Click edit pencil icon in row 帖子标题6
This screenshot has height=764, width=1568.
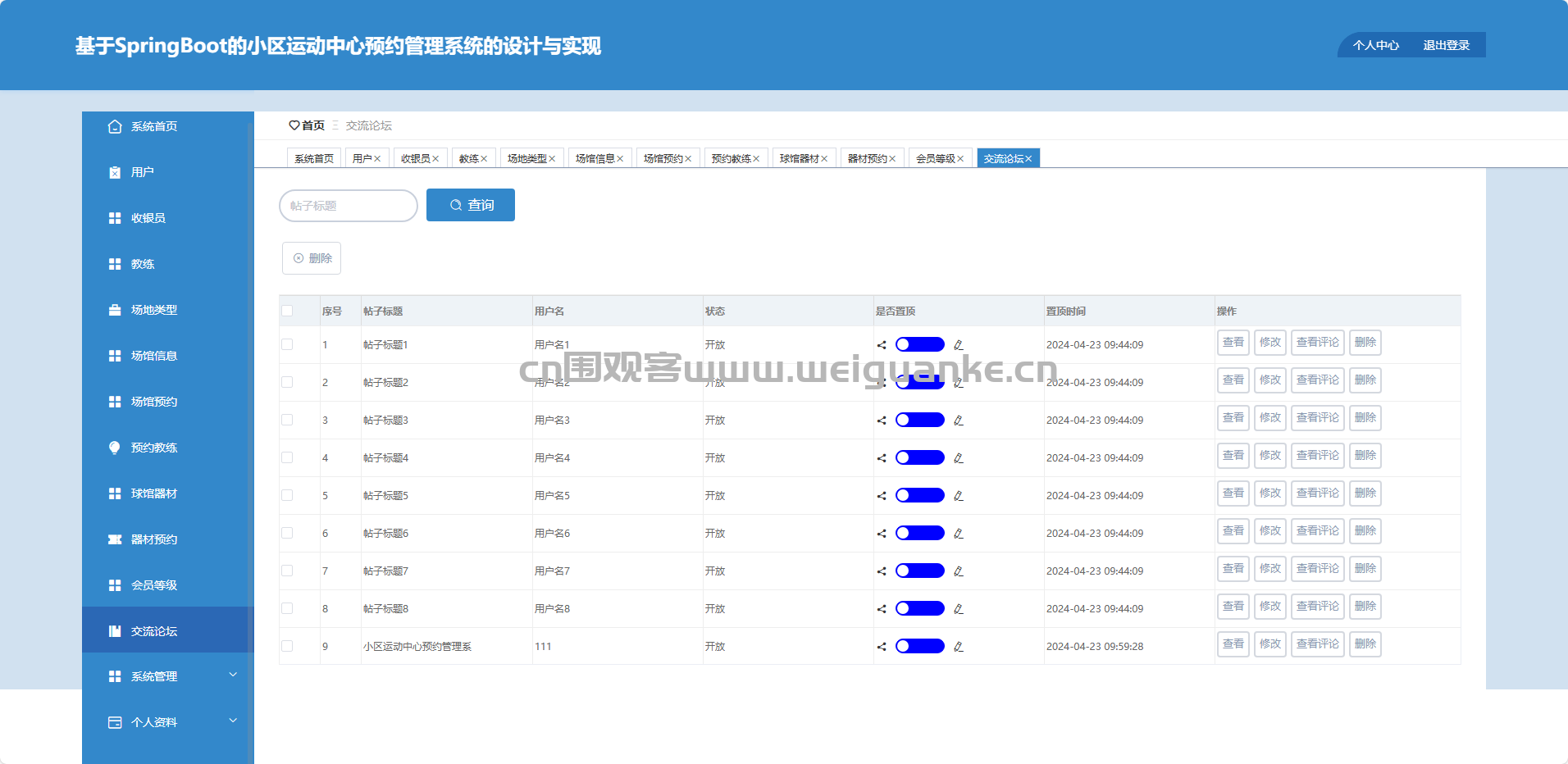point(959,534)
